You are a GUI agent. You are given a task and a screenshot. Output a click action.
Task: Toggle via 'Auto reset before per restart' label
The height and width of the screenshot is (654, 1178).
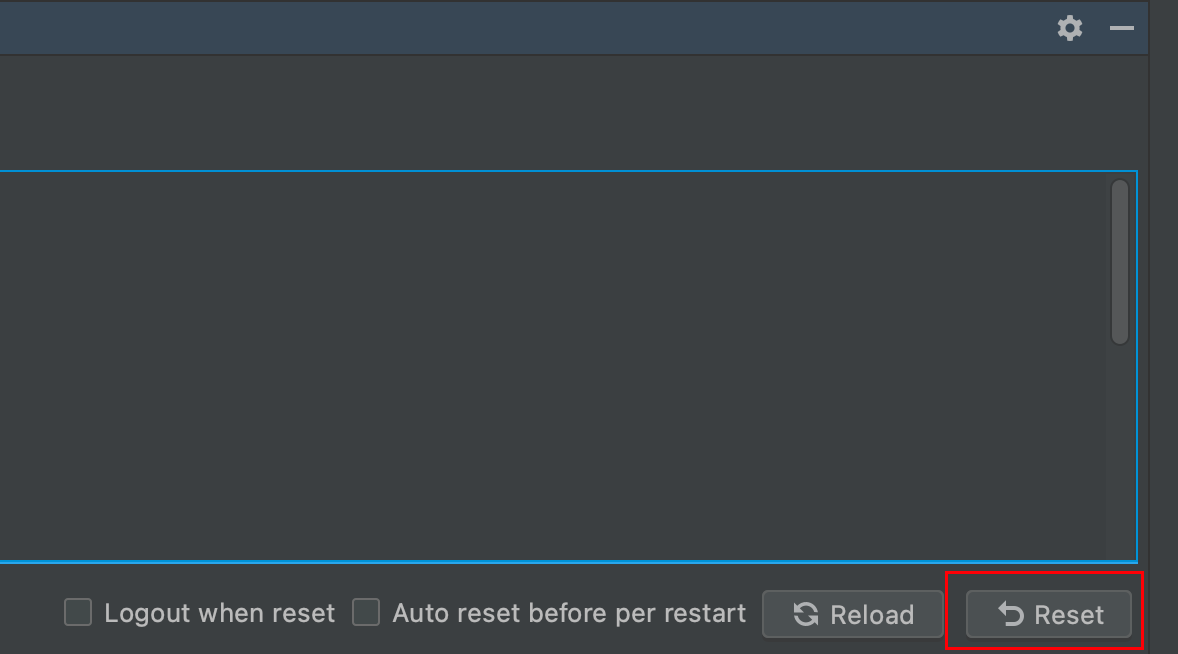(x=569, y=613)
